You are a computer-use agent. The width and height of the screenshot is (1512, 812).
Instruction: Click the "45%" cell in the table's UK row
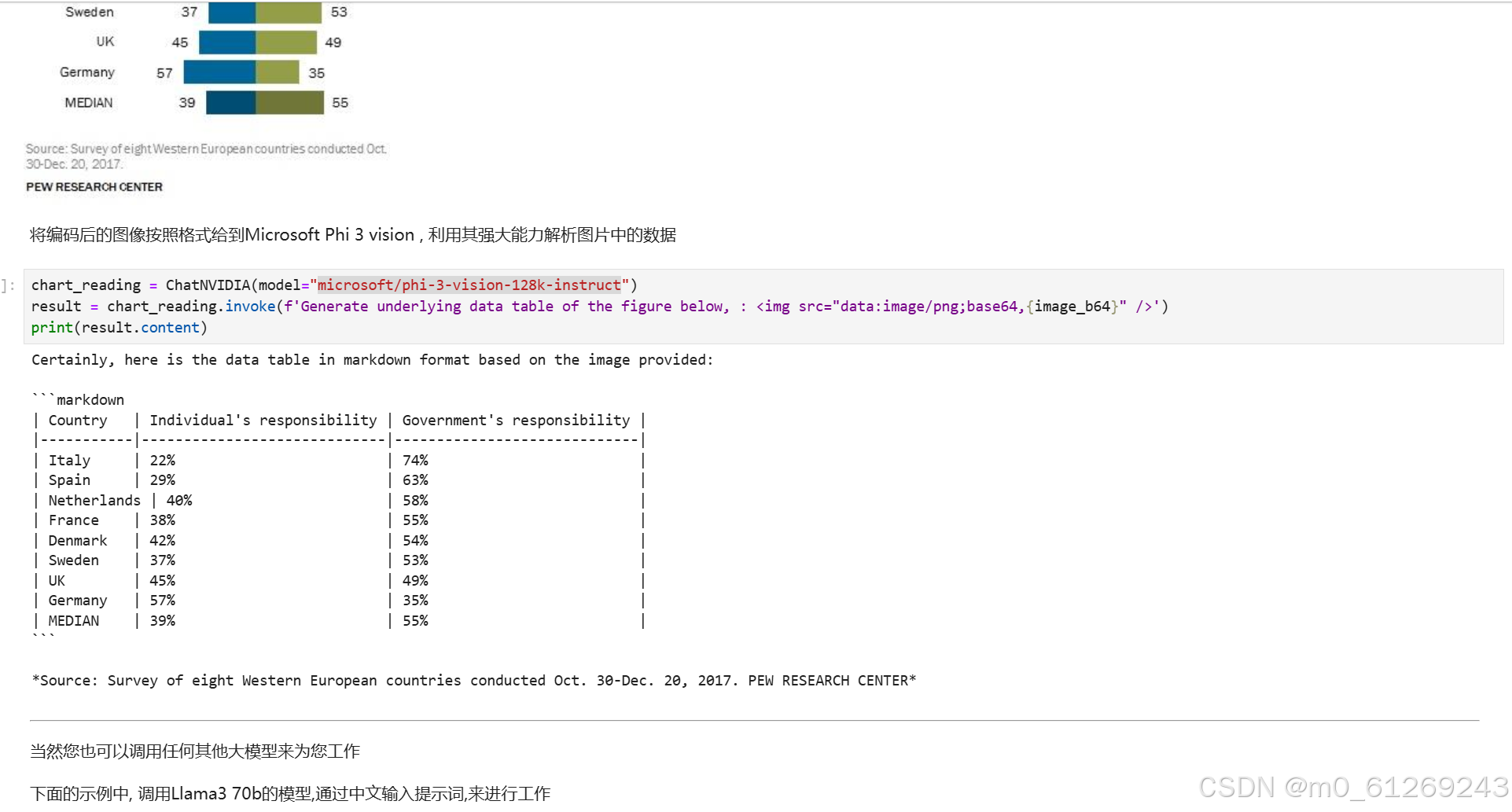point(163,581)
